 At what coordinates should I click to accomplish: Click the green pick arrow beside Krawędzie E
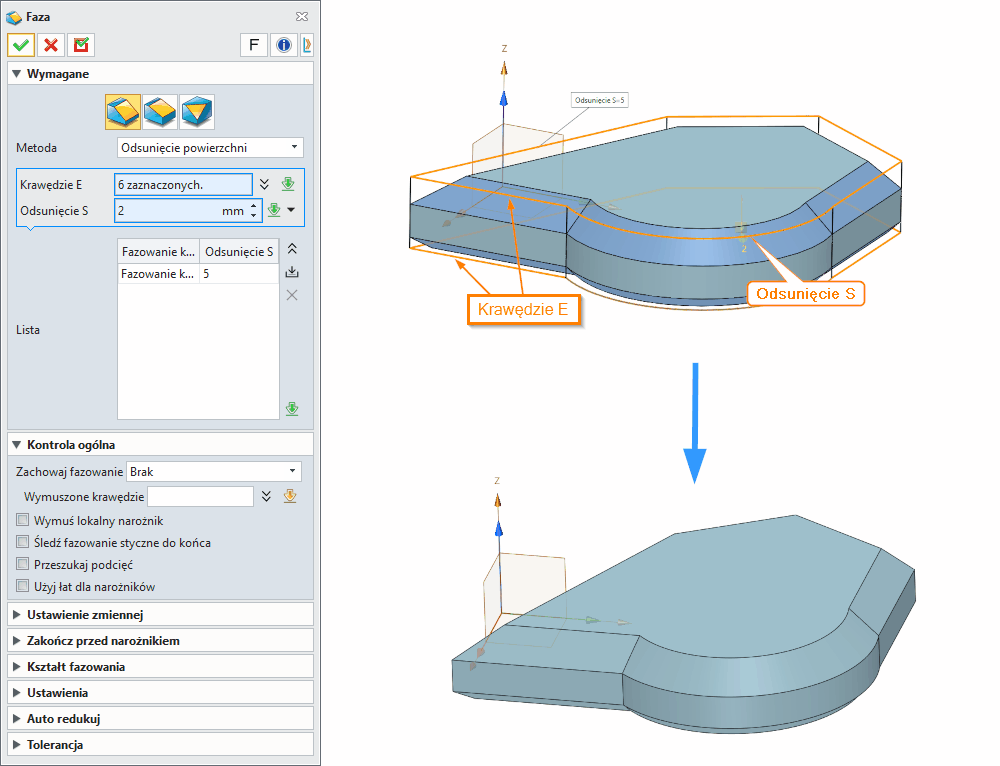coord(289,183)
